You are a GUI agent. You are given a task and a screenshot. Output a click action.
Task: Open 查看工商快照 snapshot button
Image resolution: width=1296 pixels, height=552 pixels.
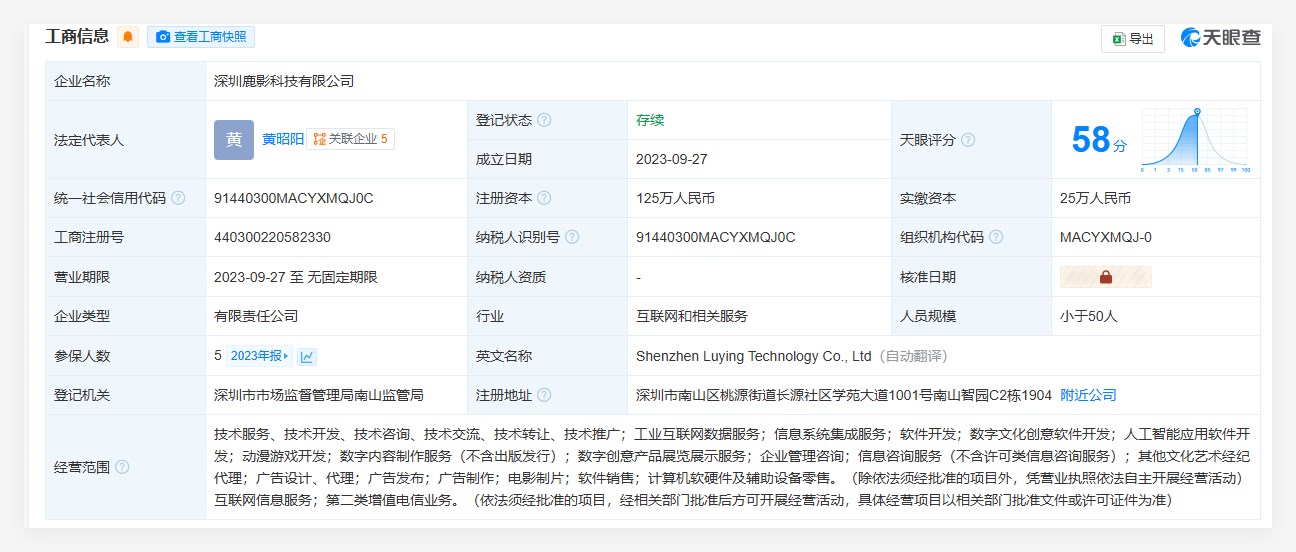201,37
